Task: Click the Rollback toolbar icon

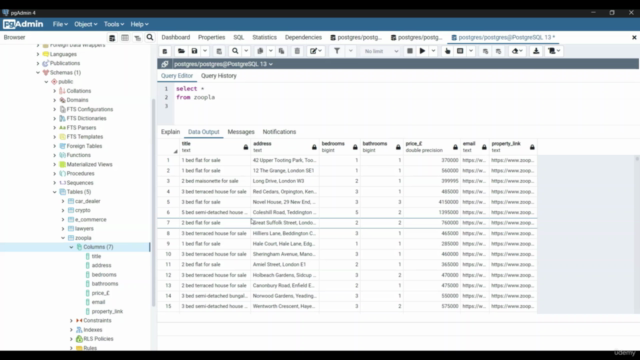Action: coord(498,51)
